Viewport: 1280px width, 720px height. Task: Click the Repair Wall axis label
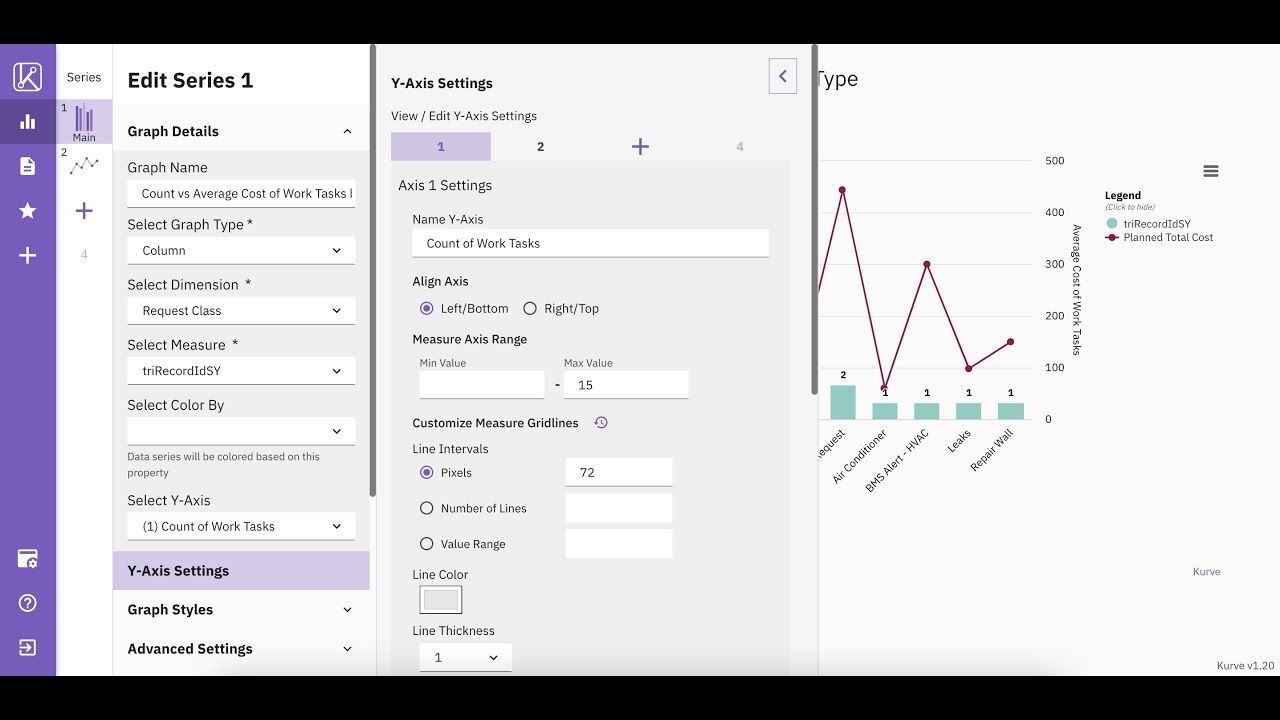(992, 450)
